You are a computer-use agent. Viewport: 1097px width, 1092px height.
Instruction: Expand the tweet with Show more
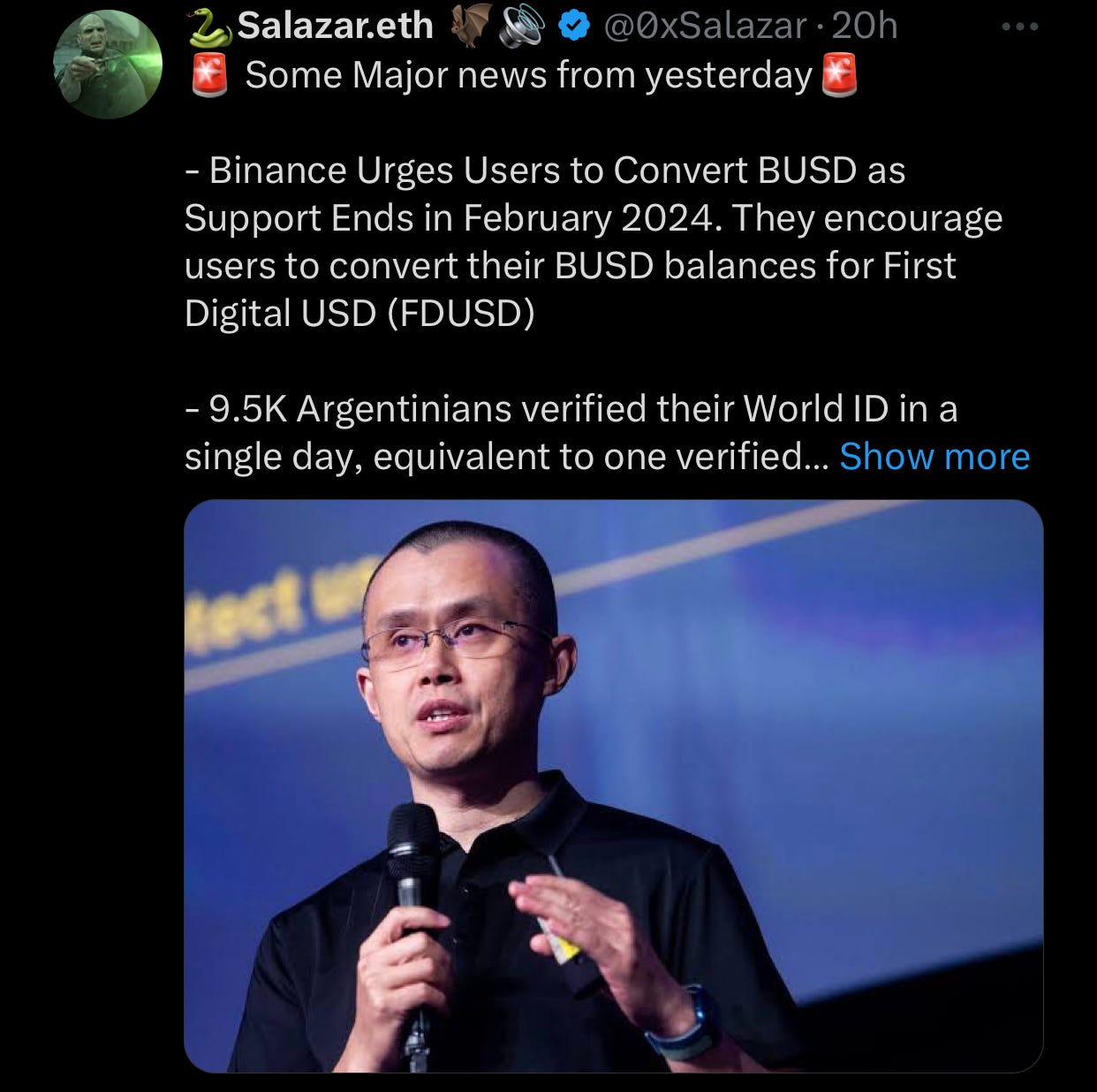click(934, 457)
